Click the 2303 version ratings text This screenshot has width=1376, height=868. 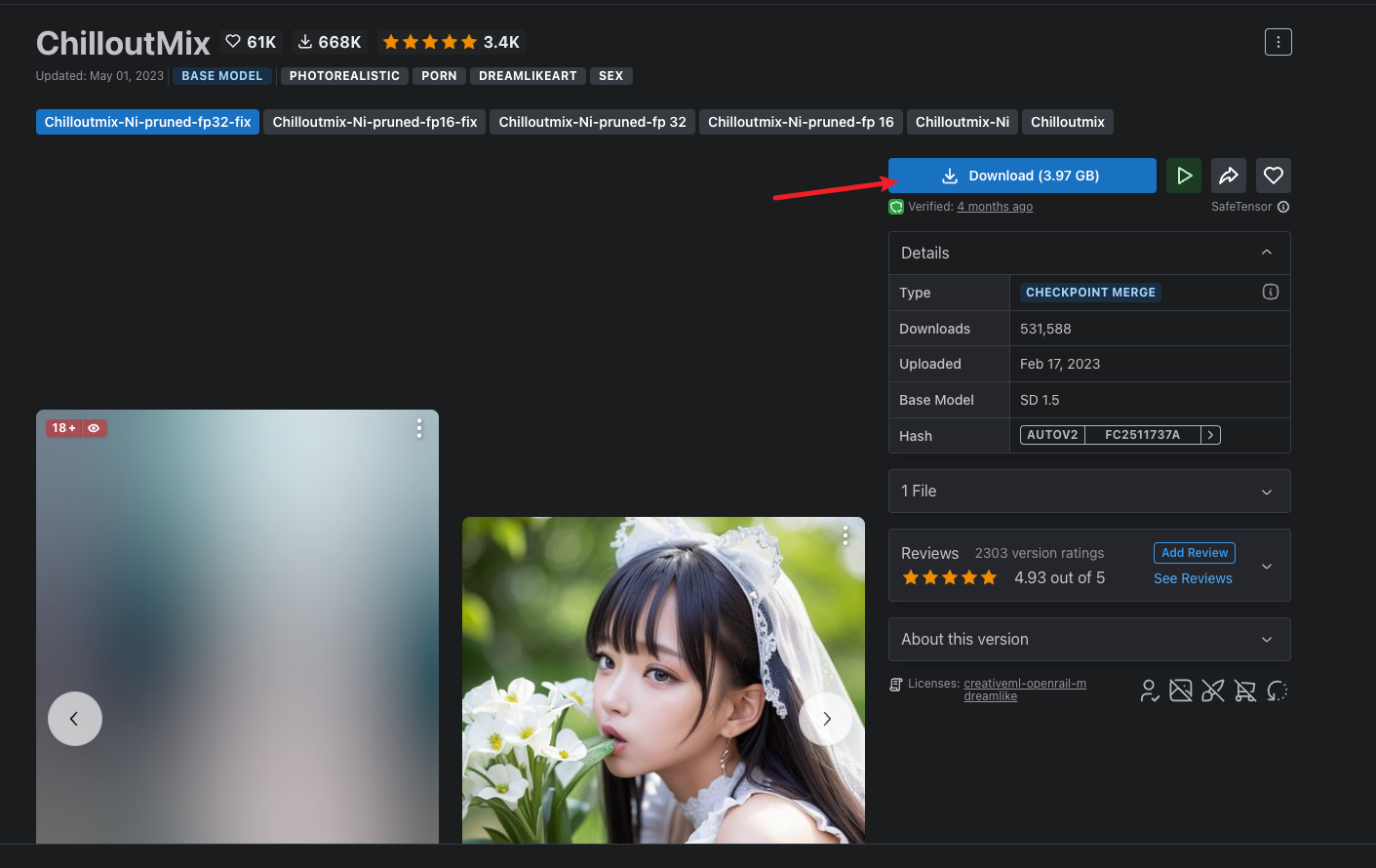click(x=1040, y=553)
